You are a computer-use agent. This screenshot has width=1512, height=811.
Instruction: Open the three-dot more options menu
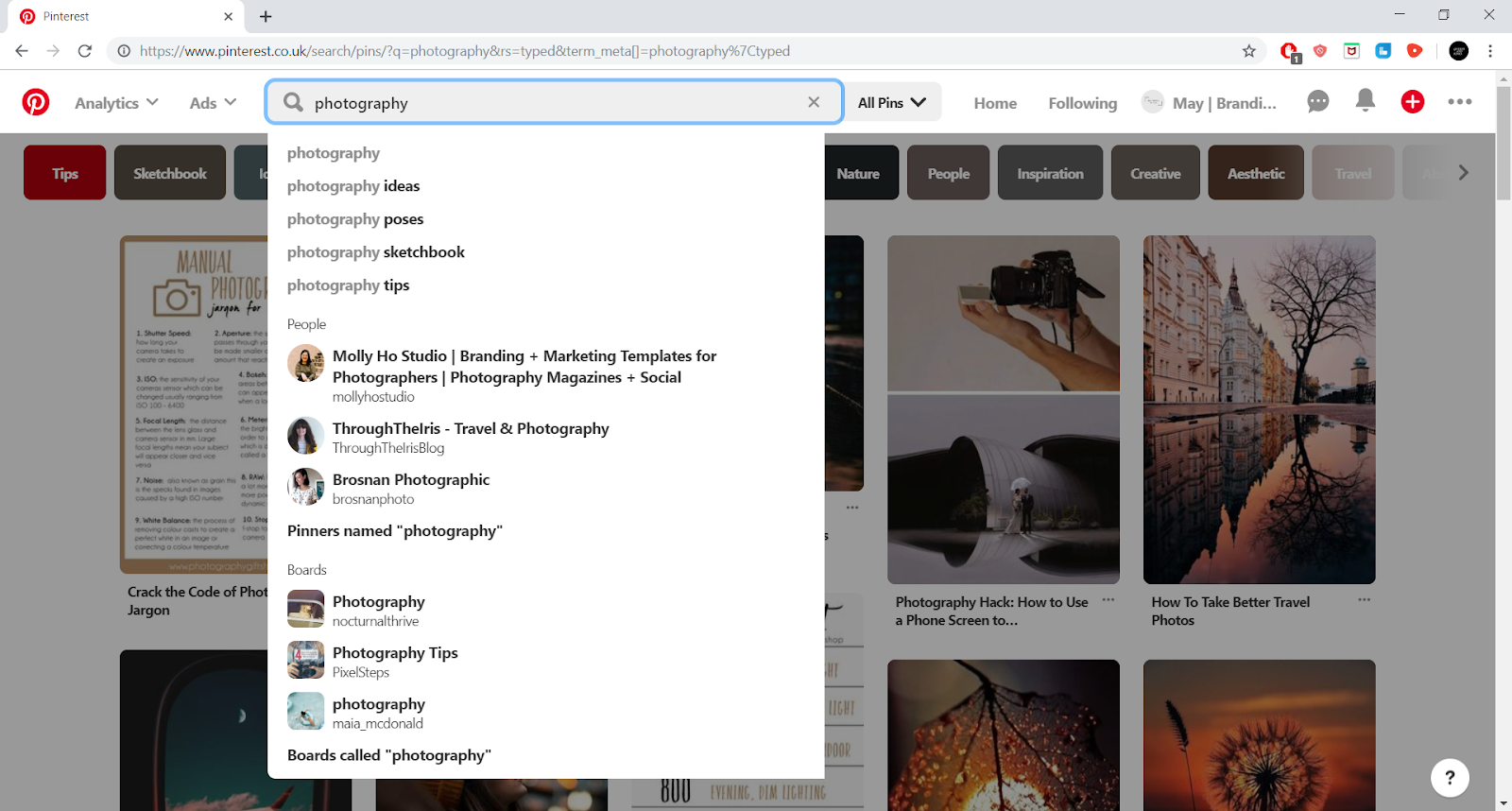pos(1460,102)
